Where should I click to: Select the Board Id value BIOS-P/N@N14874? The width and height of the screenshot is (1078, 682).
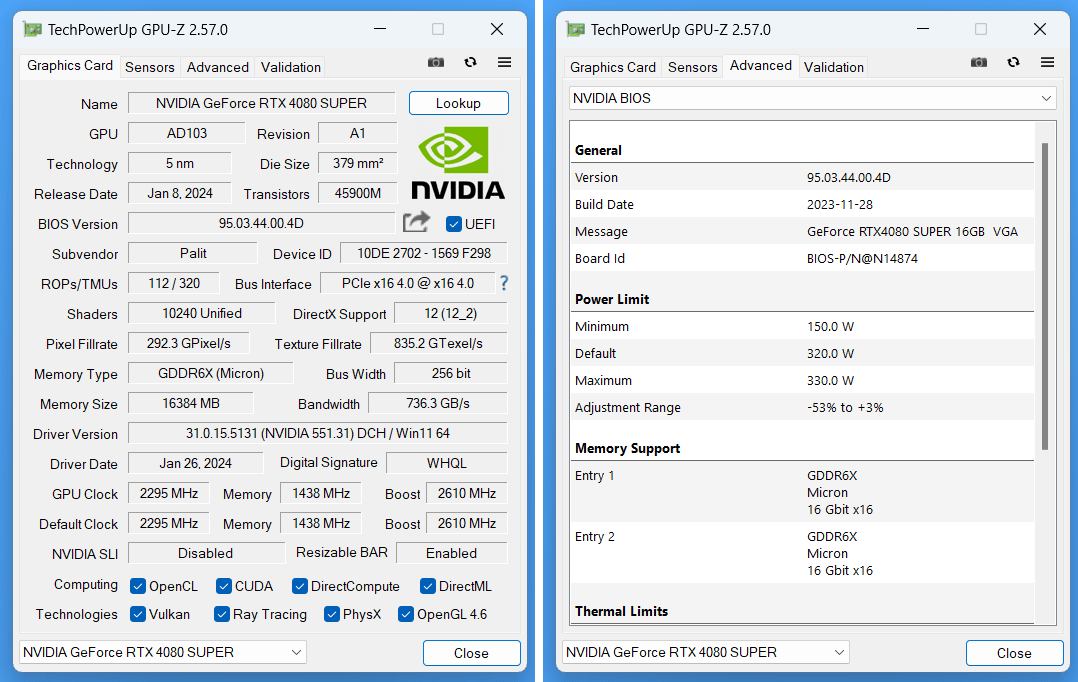tap(862, 258)
